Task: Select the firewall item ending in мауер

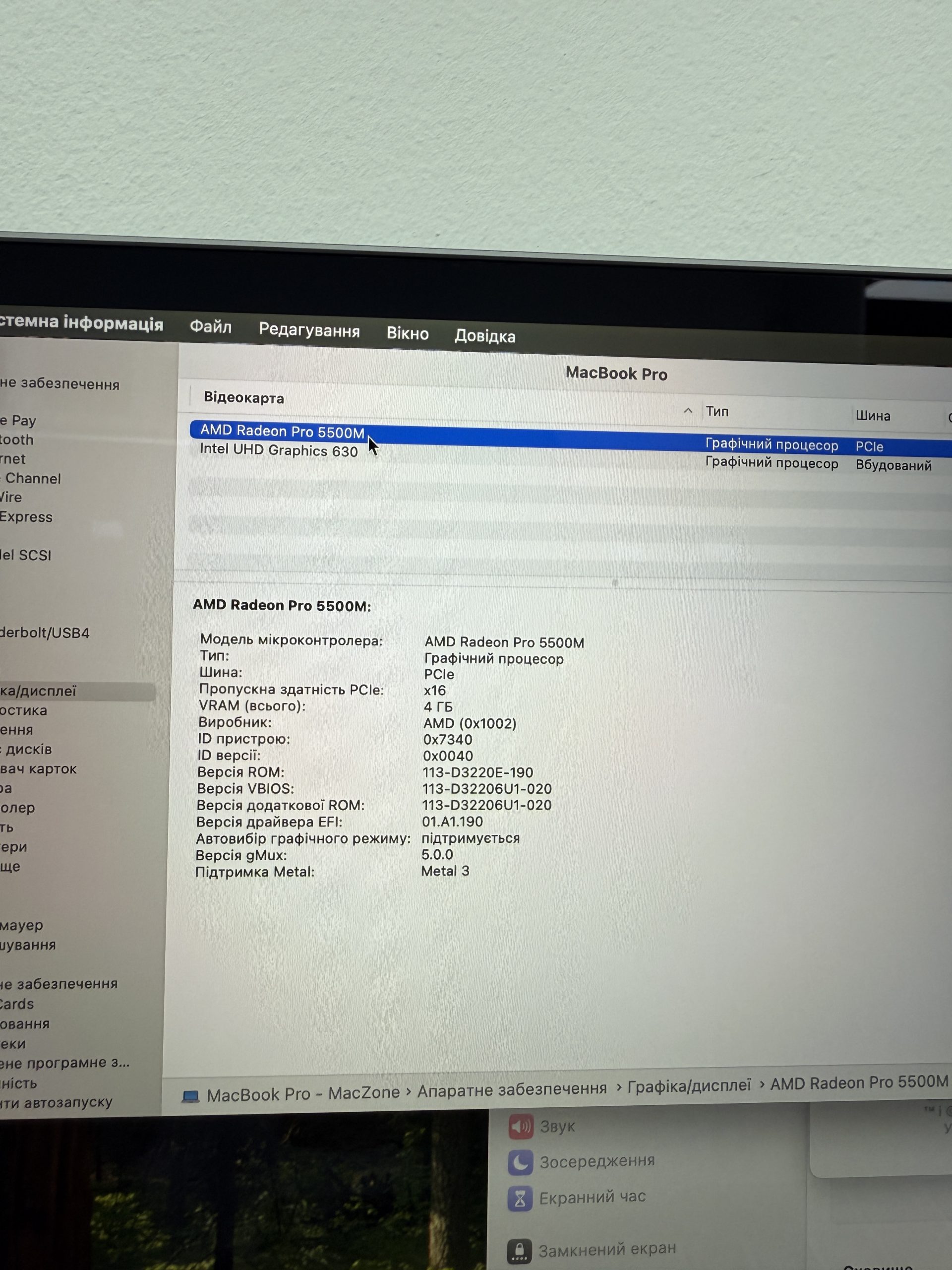Action: click(22, 925)
